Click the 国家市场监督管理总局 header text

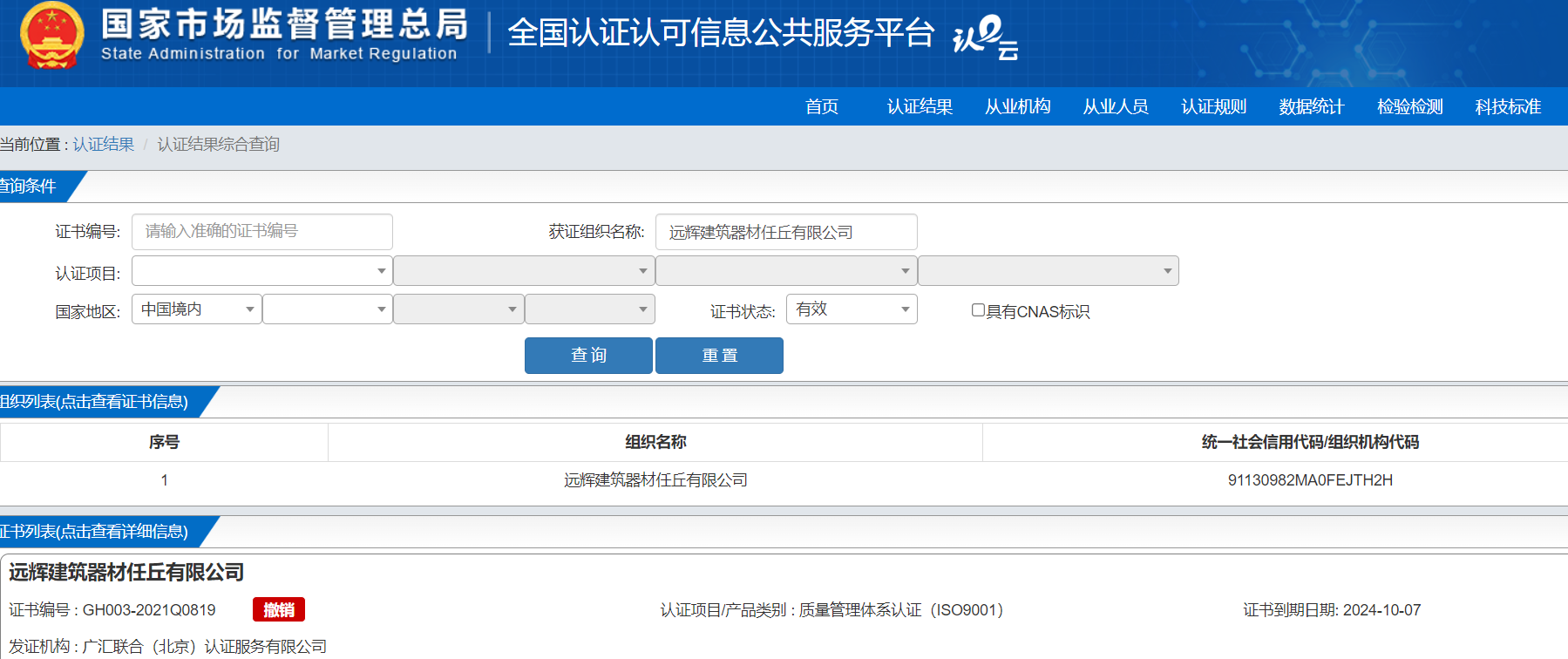pyautogui.click(x=284, y=24)
